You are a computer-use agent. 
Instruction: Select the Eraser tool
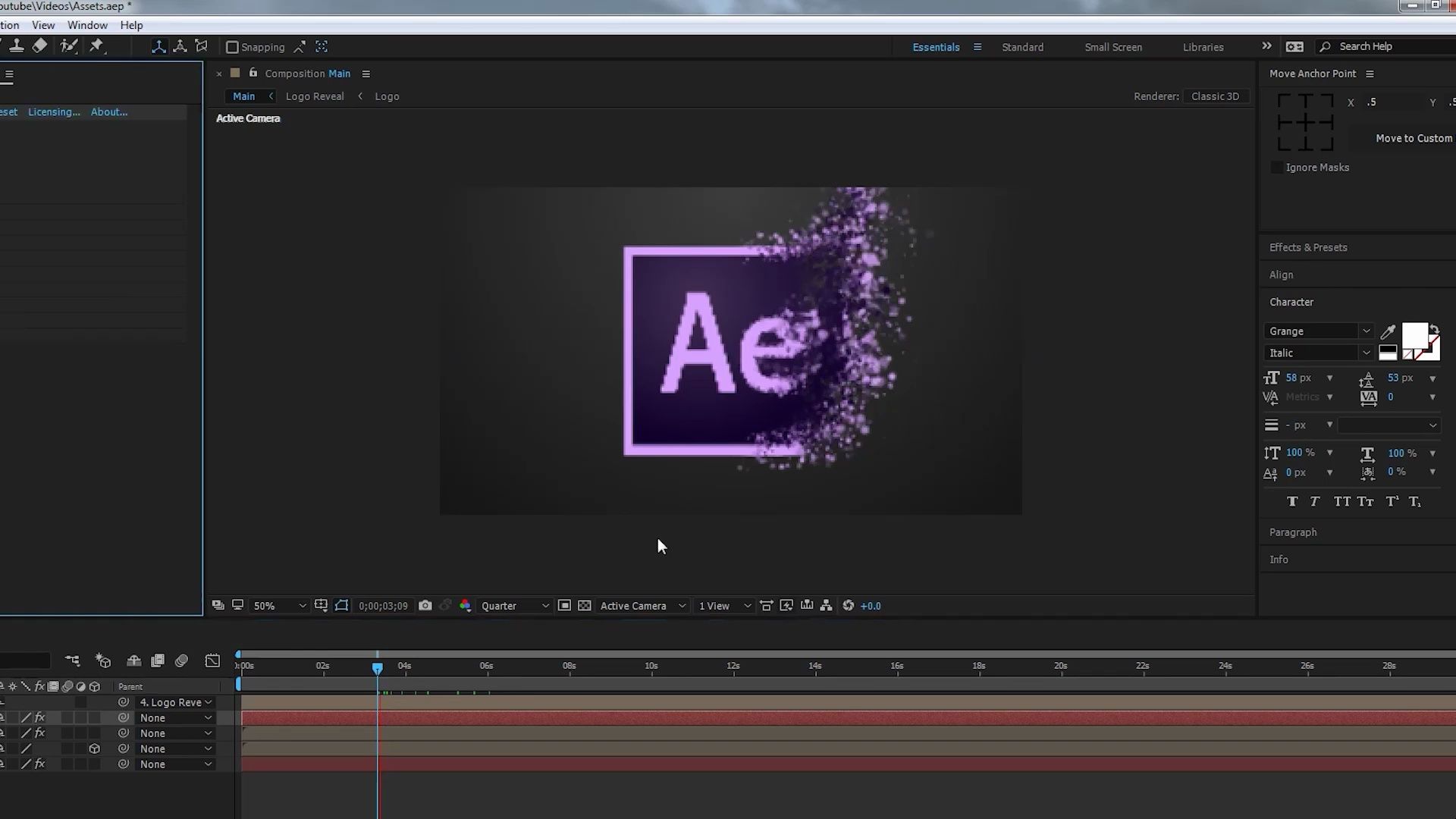coord(39,46)
